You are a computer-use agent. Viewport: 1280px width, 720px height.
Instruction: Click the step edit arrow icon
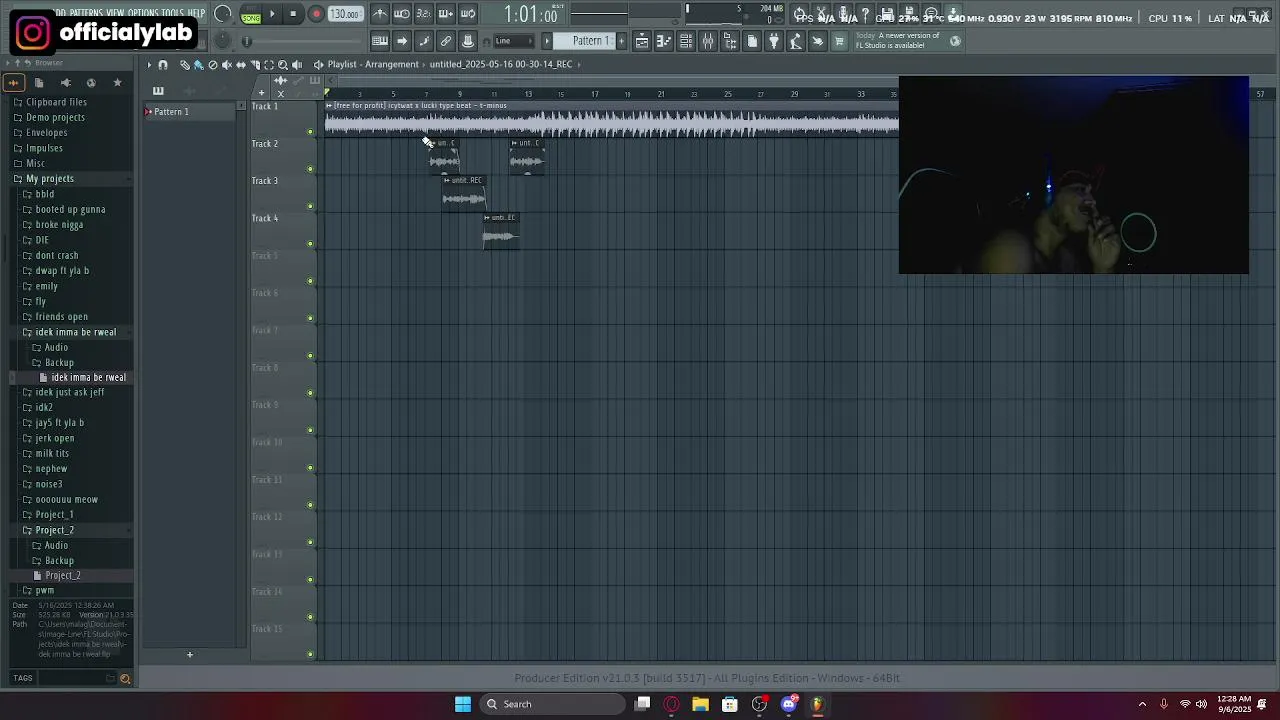[x=402, y=41]
